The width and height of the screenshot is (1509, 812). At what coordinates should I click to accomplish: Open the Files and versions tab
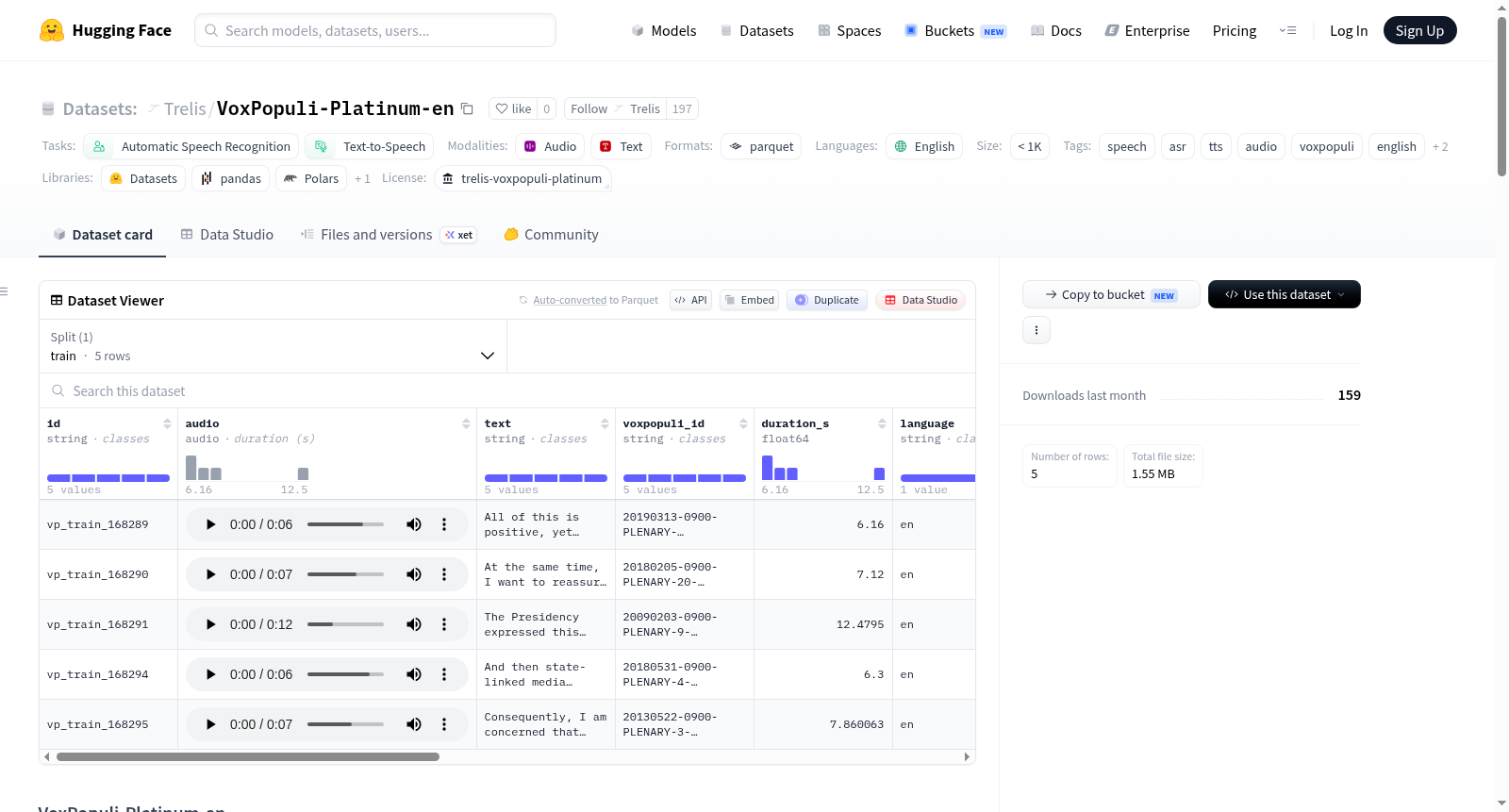(x=389, y=235)
